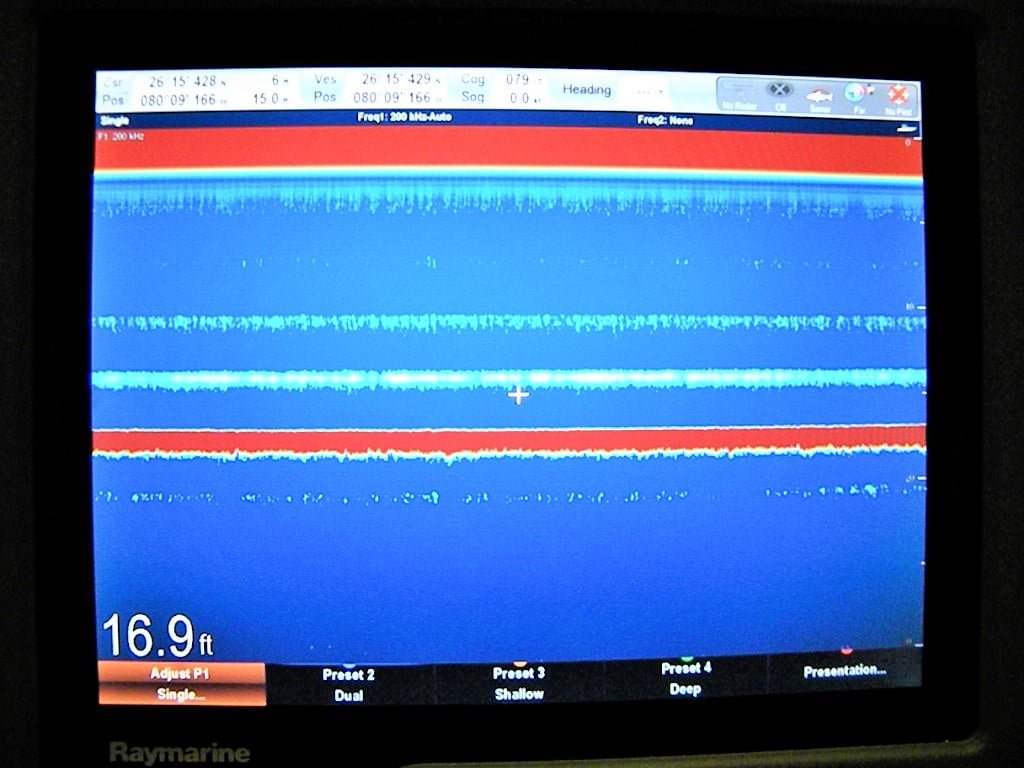Tap the F1 200 kHz label
Screen dimensions: 1024x768
(120, 136)
